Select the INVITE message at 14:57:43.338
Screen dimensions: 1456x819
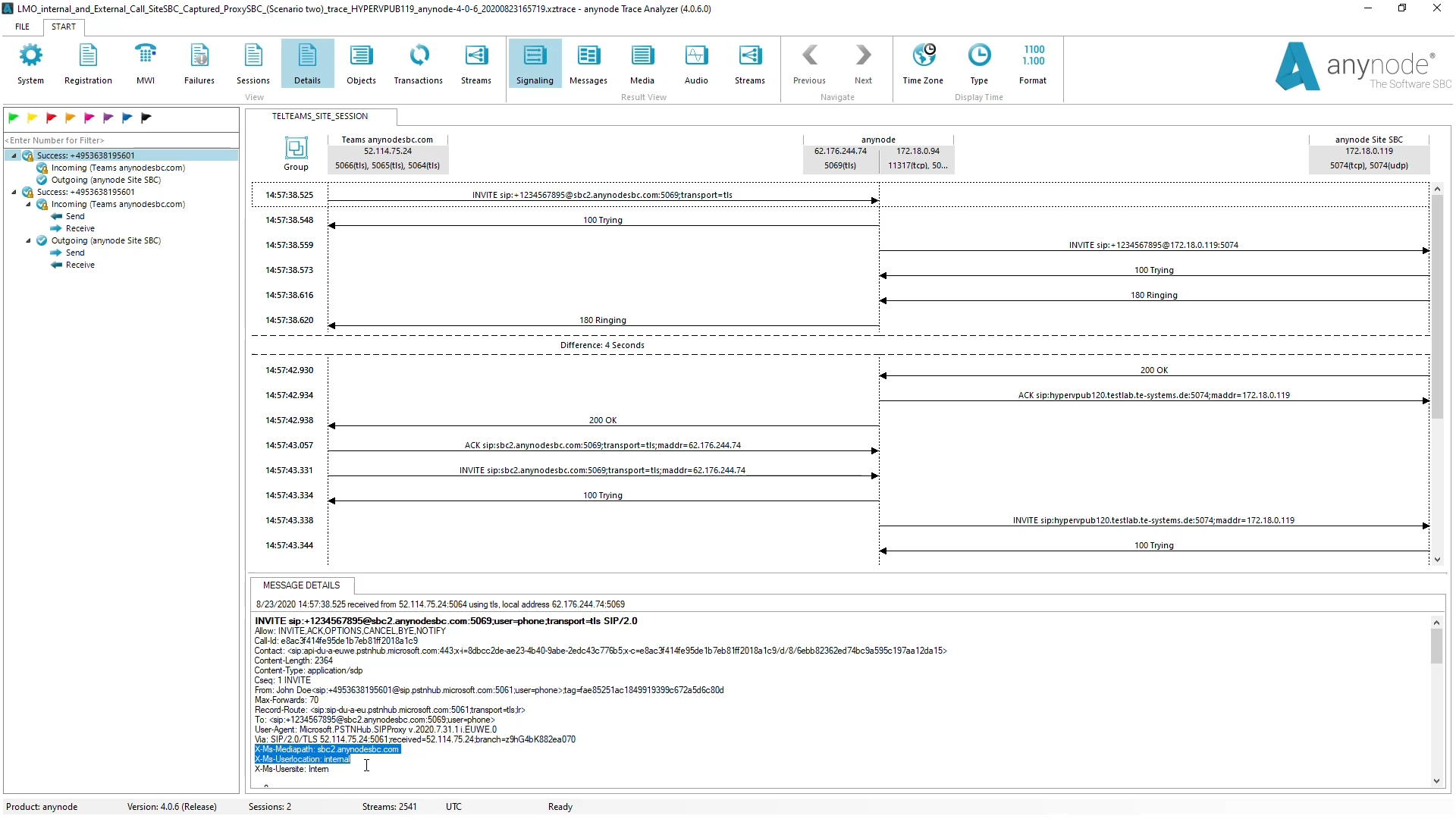pyautogui.click(x=1153, y=521)
